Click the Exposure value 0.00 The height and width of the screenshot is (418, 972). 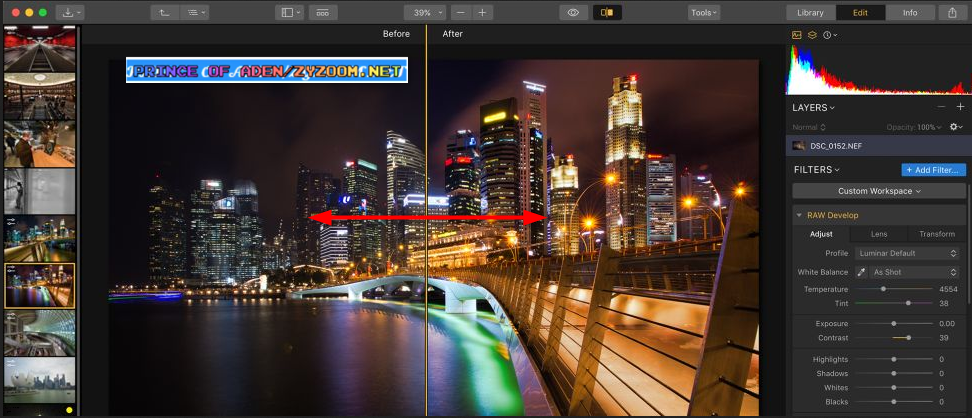[x=947, y=324]
